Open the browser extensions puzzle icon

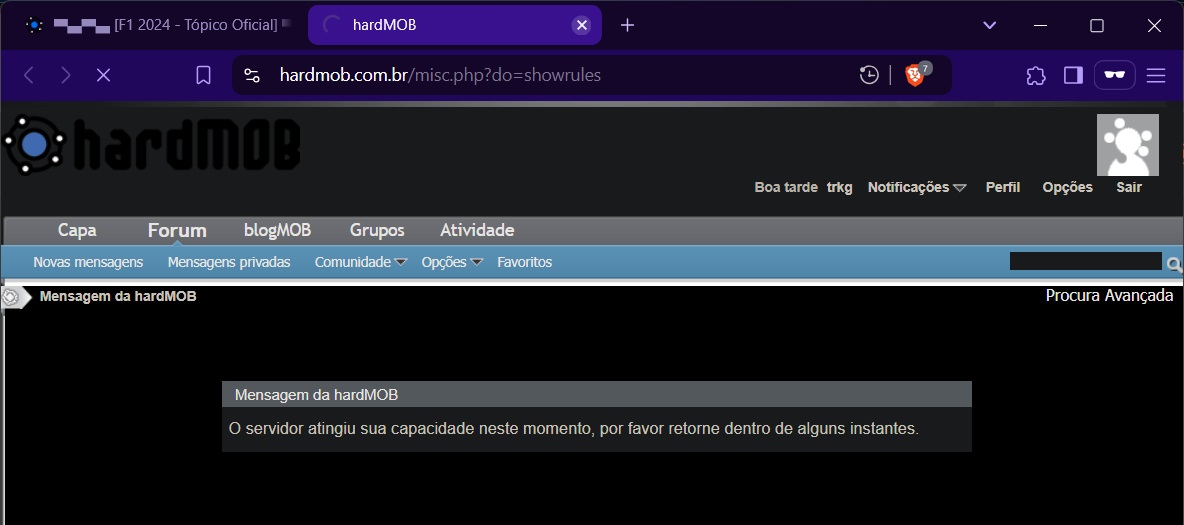[1036, 75]
